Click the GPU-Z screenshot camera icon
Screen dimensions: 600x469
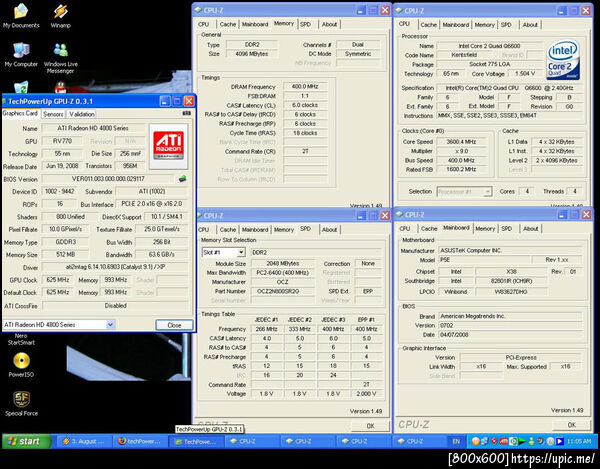coord(186,113)
